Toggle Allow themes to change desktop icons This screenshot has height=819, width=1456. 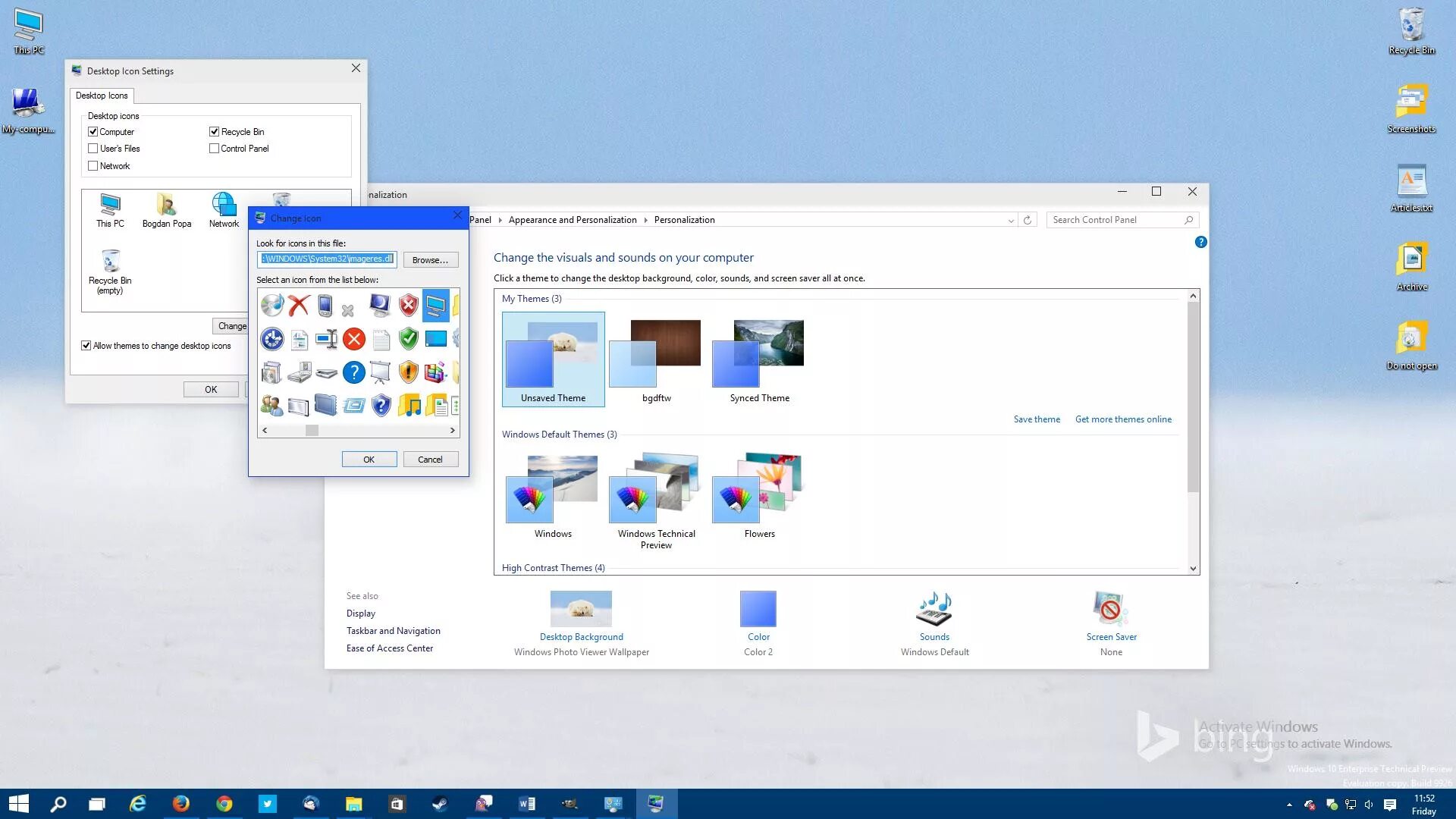coord(86,346)
